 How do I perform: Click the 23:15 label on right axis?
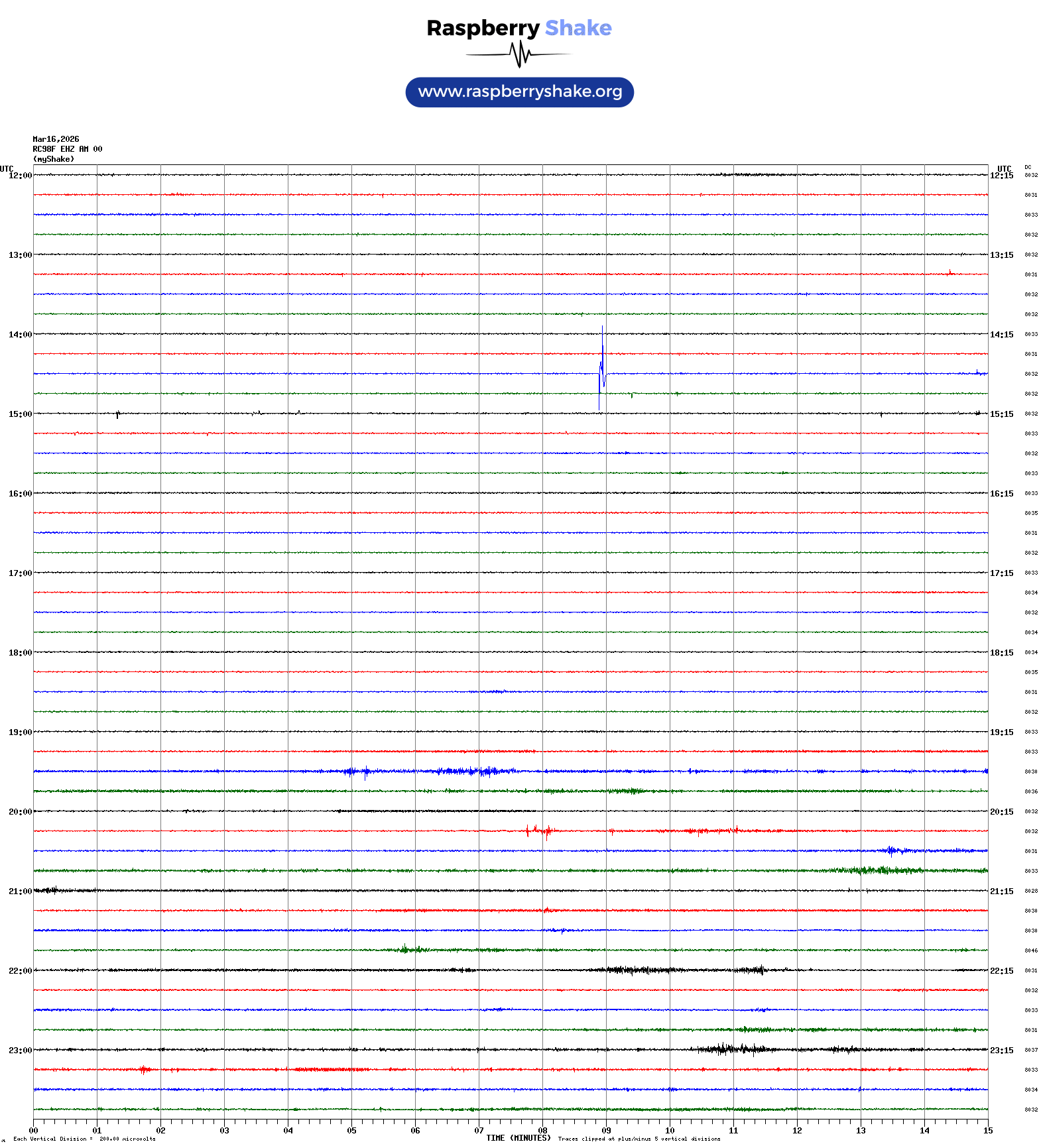tap(1001, 1051)
